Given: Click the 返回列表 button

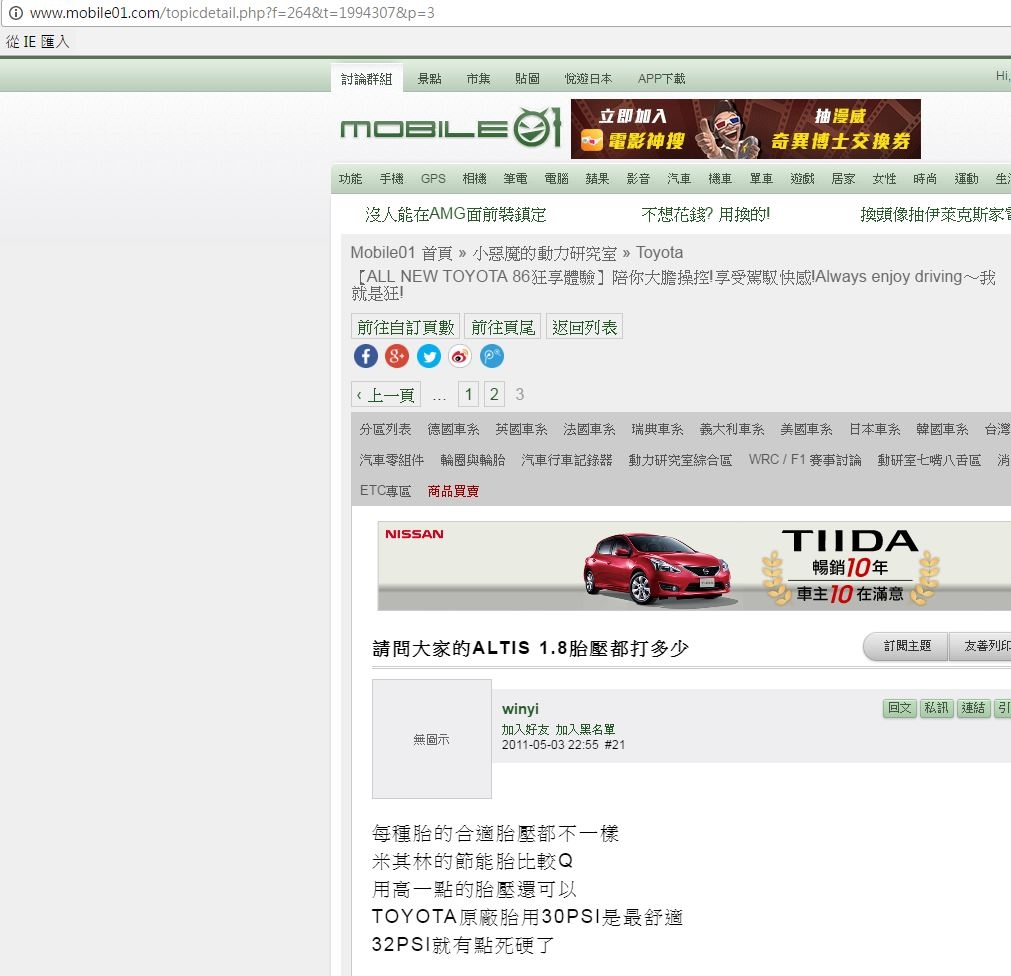Looking at the screenshot, I should pyautogui.click(x=584, y=327).
